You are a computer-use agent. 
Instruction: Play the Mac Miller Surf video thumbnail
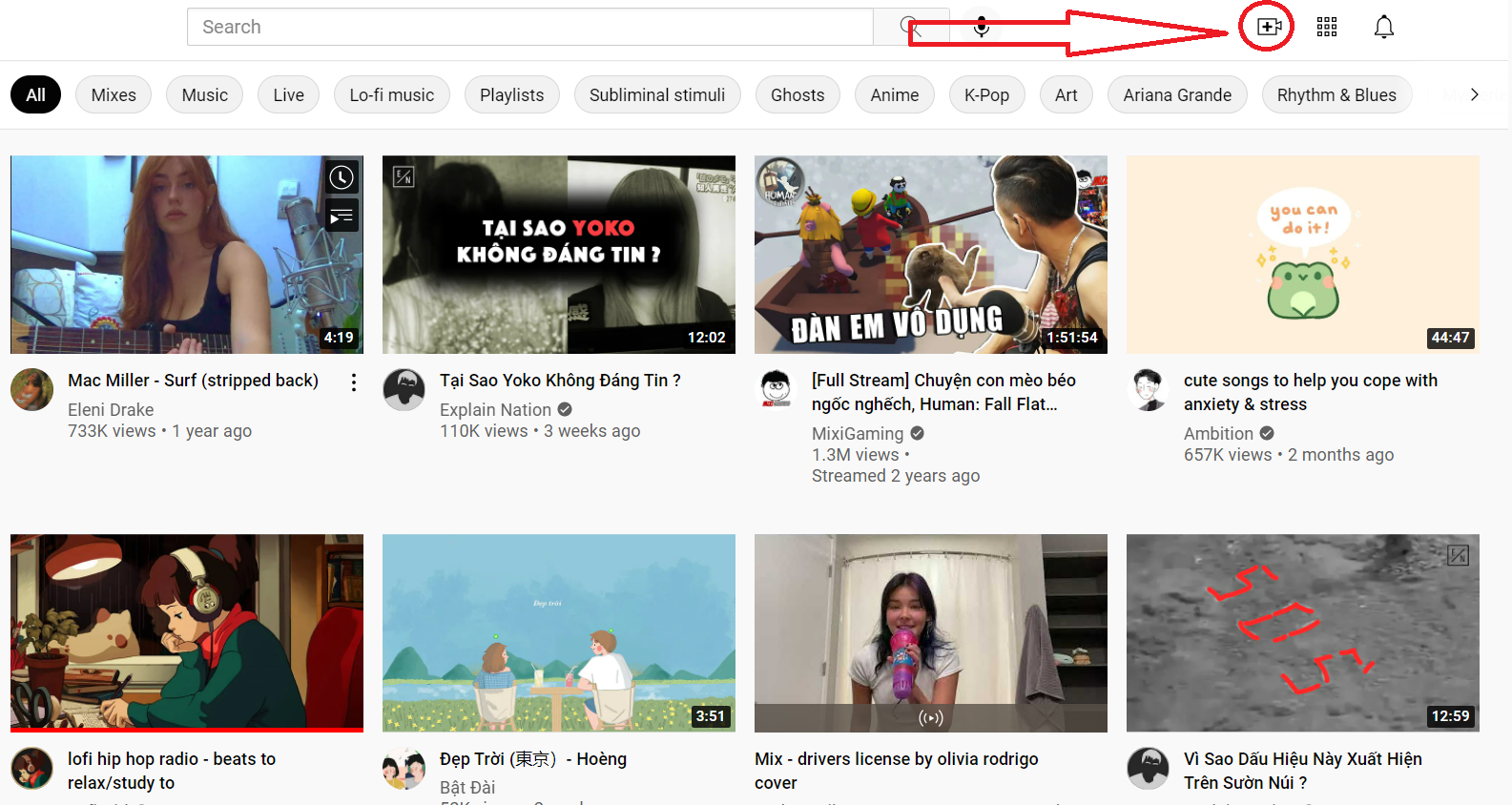coord(187,255)
